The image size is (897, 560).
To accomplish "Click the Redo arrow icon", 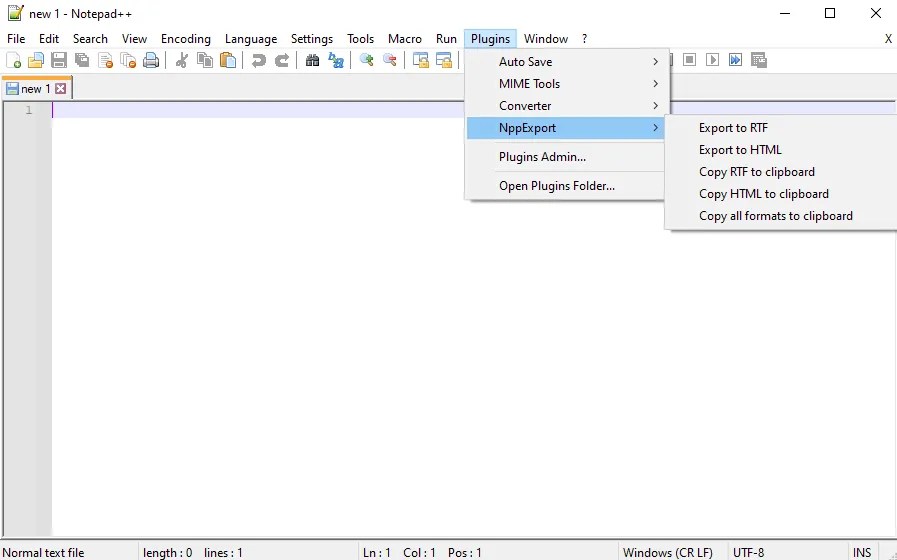I will click(x=281, y=60).
